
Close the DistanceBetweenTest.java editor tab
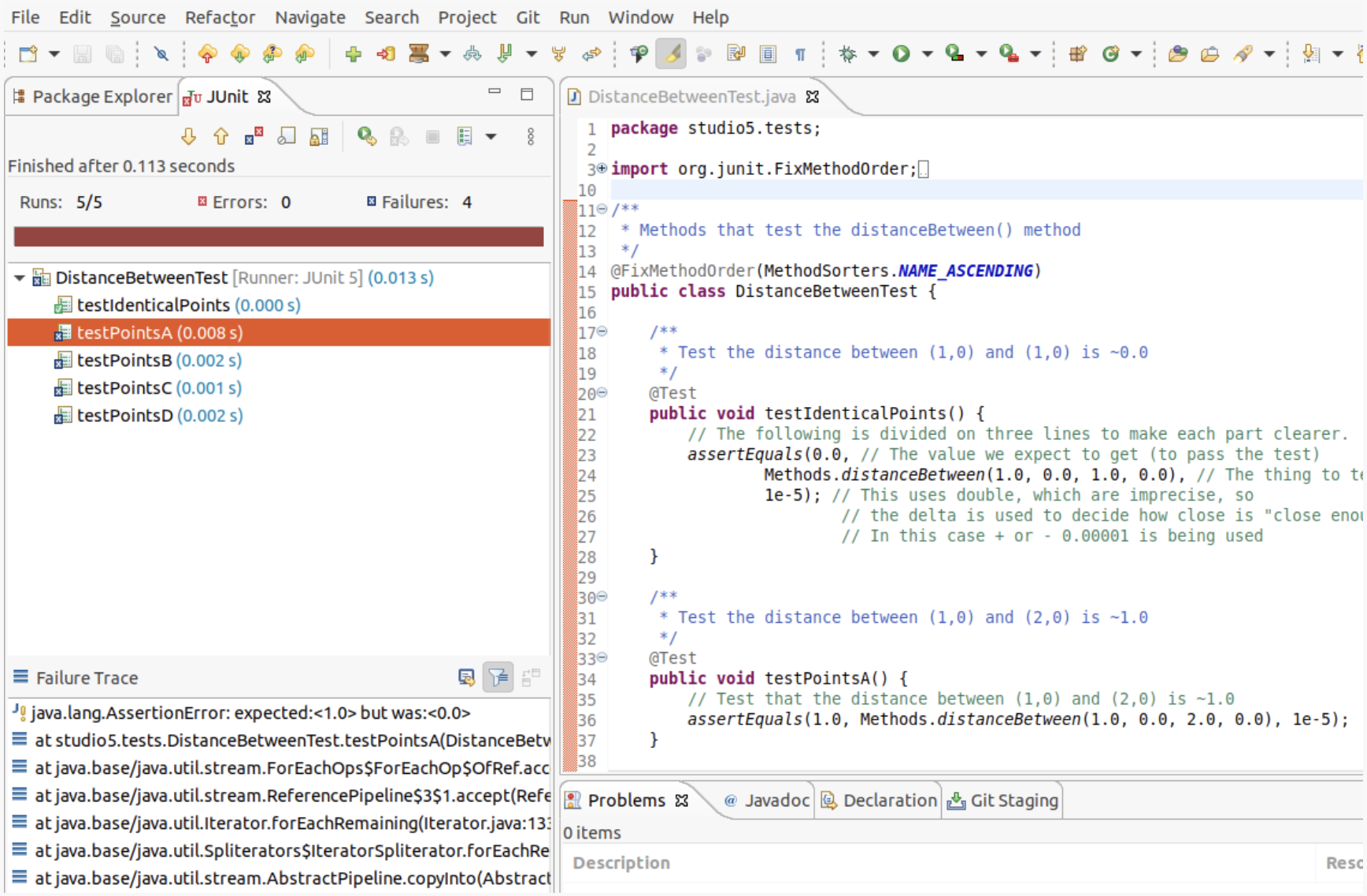pos(813,96)
